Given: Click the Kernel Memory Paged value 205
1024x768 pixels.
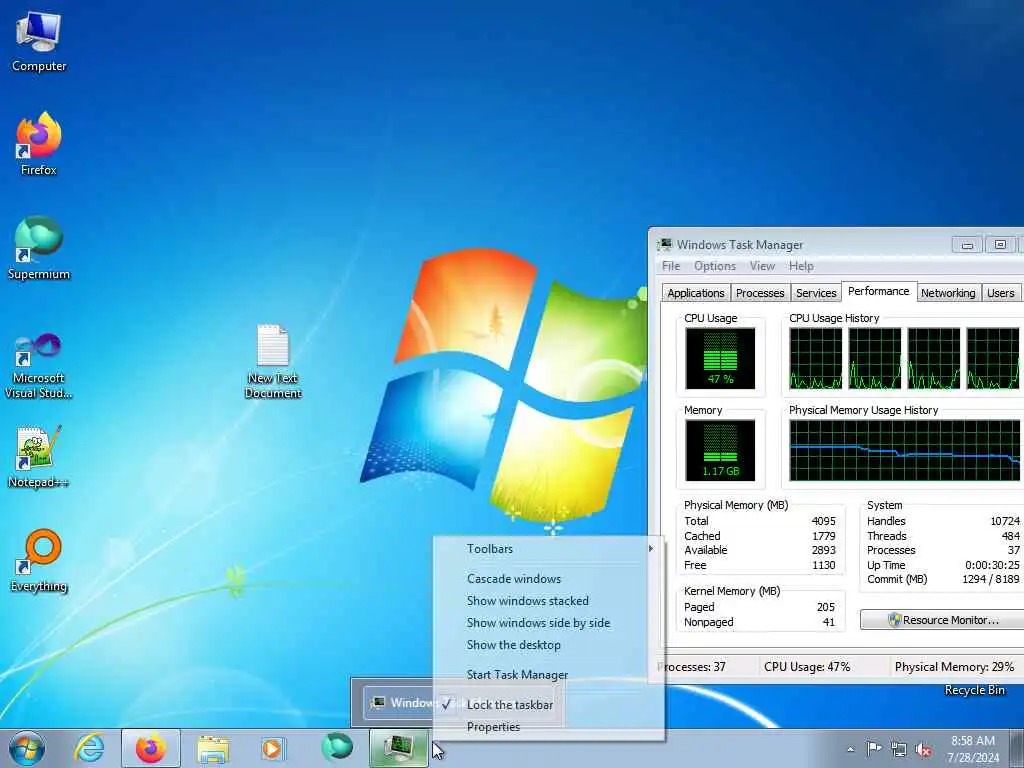Looking at the screenshot, I should [826, 607].
